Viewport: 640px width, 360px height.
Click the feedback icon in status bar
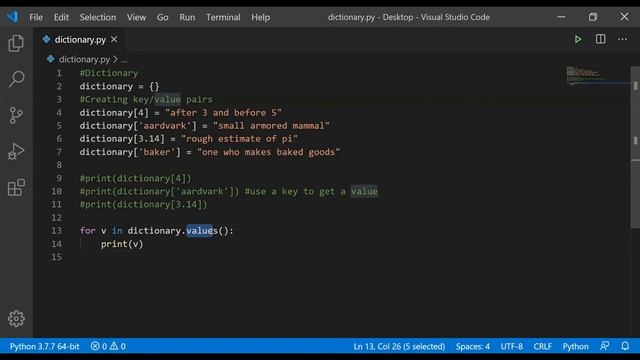coord(604,346)
